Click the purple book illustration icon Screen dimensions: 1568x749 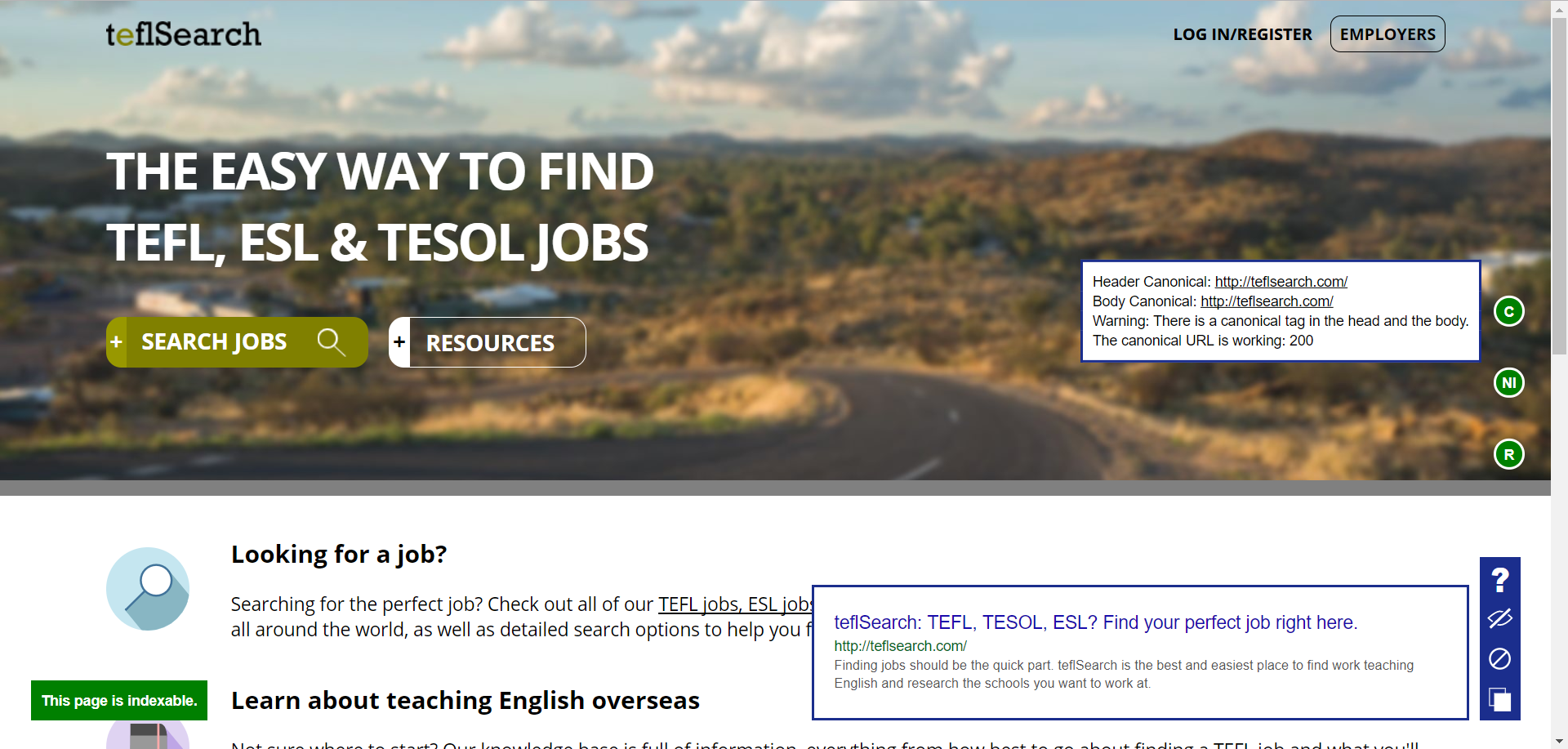[148, 734]
